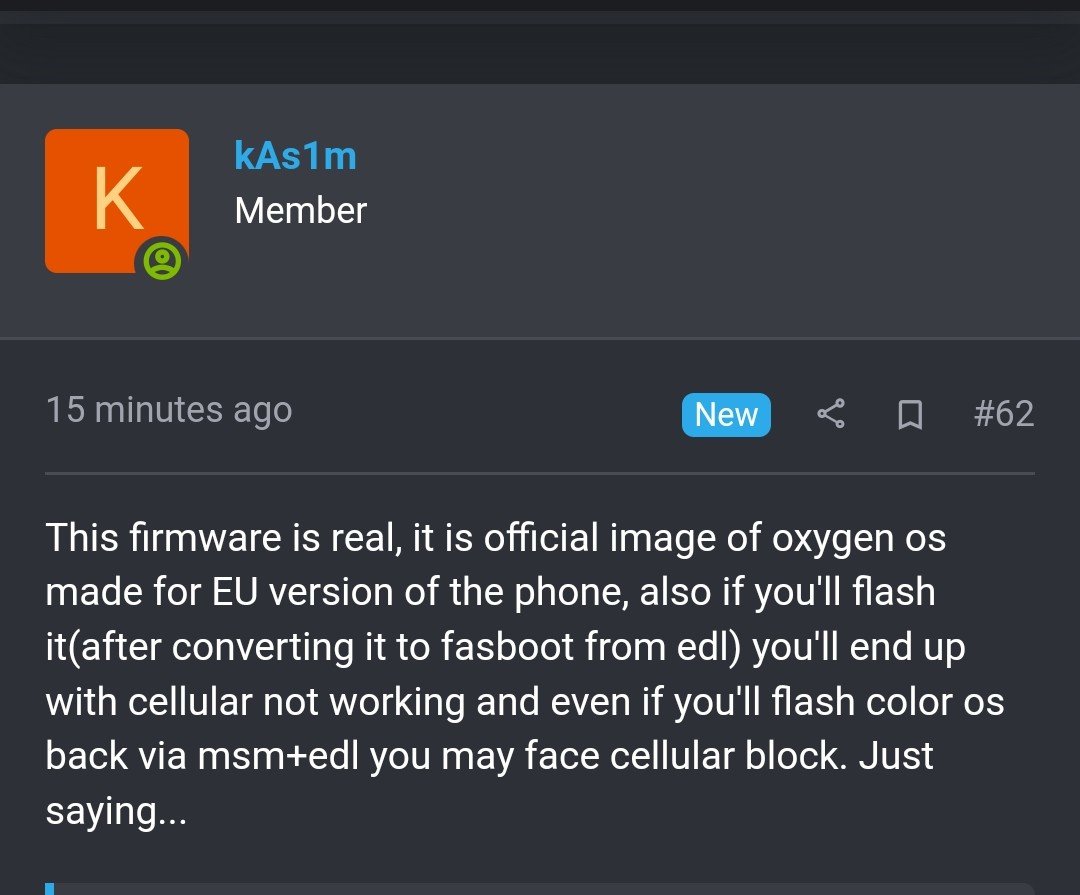Open kAs1m's orange K avatar

click(x=117, y=201)
